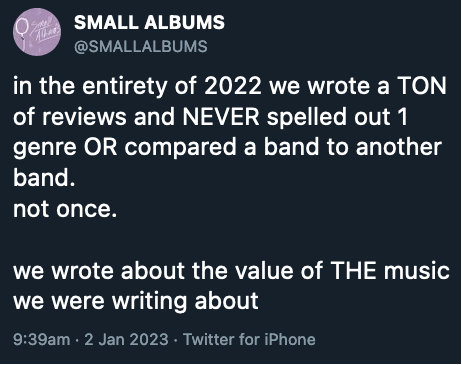Click the word 'music' in the tweet
Viewport: 462px width, 365px height.
pyautogui.click(x=417, y=270)
